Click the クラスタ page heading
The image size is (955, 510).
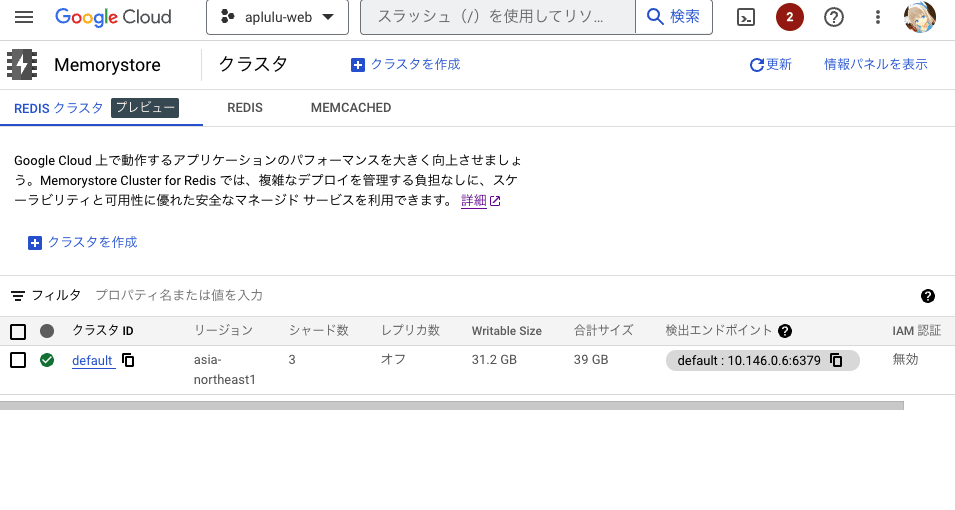point(253,65)
